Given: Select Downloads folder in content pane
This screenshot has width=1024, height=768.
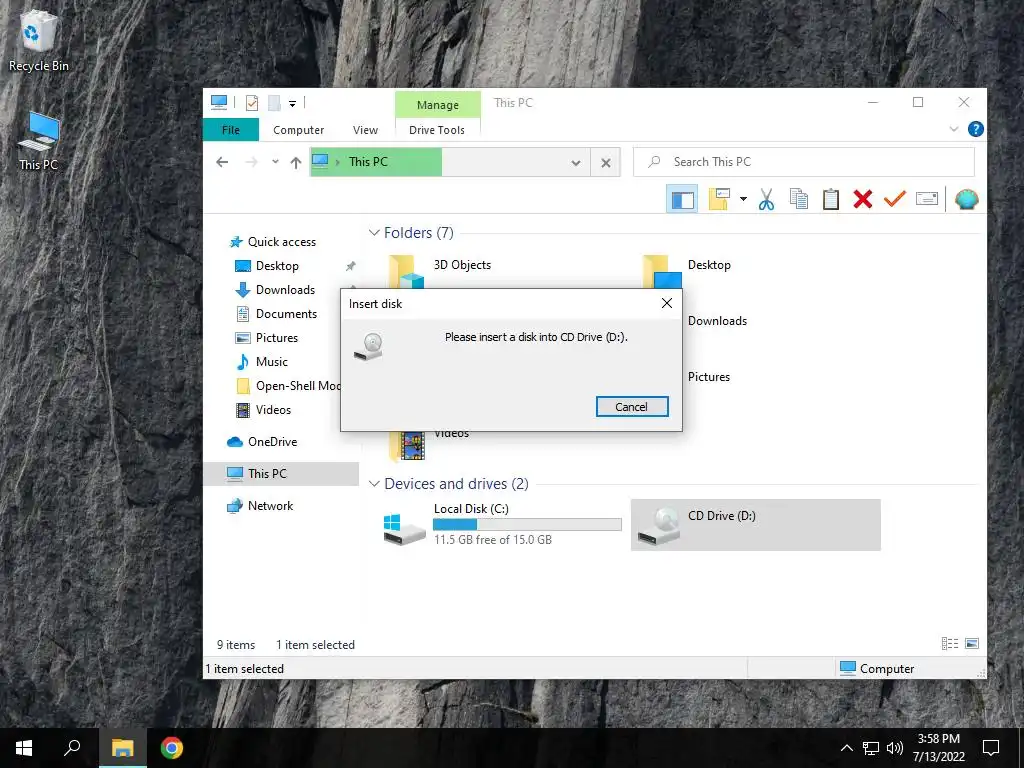Looking at the screenshot, I should pos(717,321).
